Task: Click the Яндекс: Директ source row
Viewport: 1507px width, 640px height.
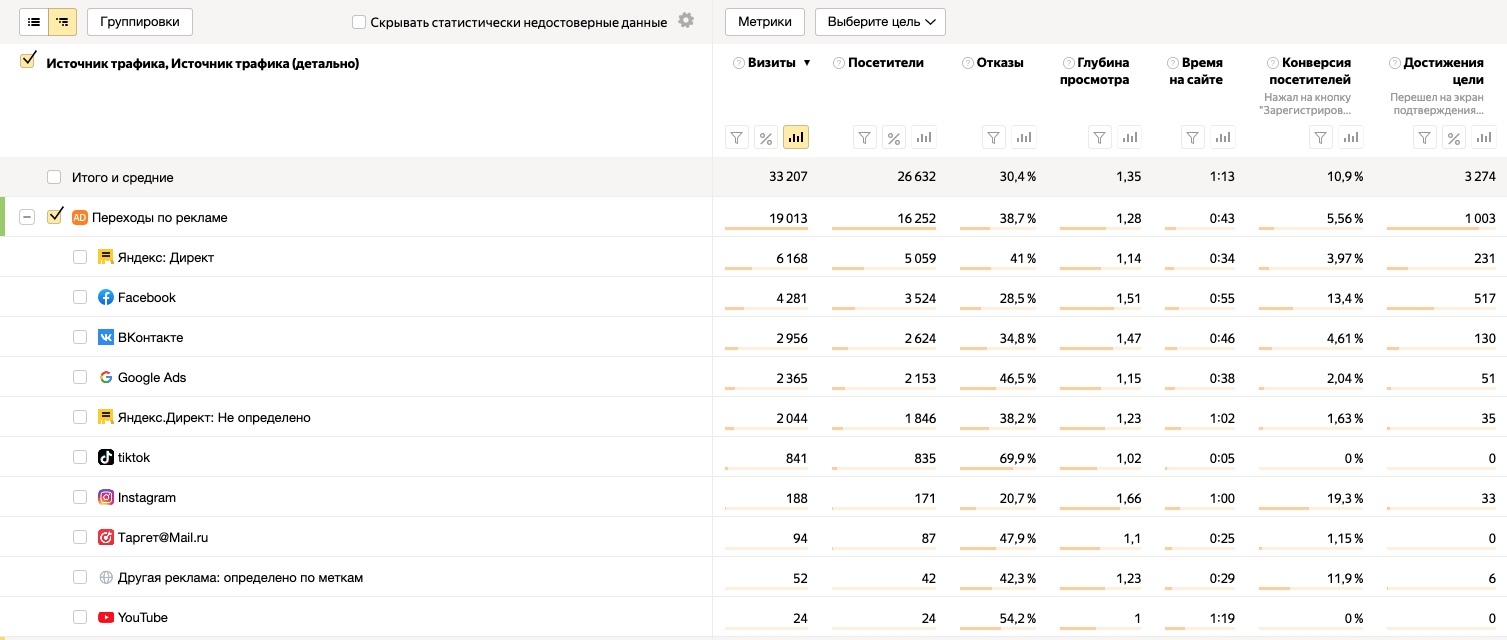Action: pyautogui.click(x=165, y=257)
